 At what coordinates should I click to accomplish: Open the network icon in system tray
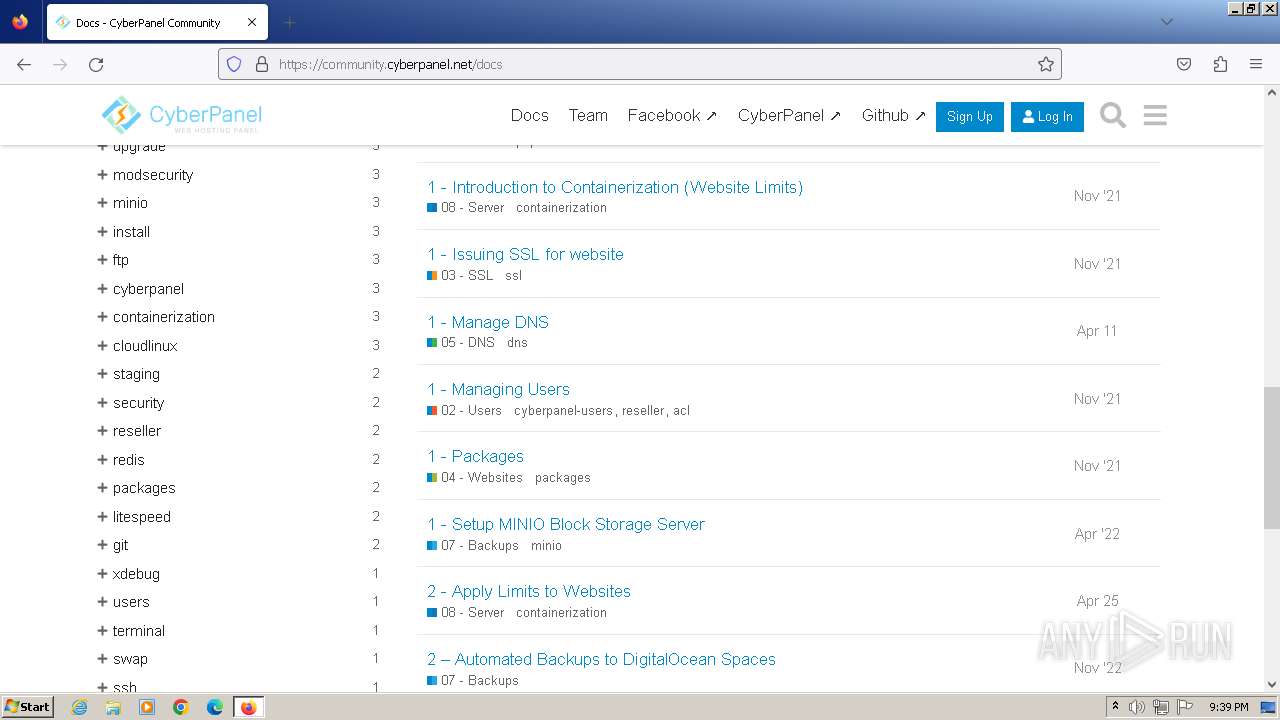tap(1161, 707)
